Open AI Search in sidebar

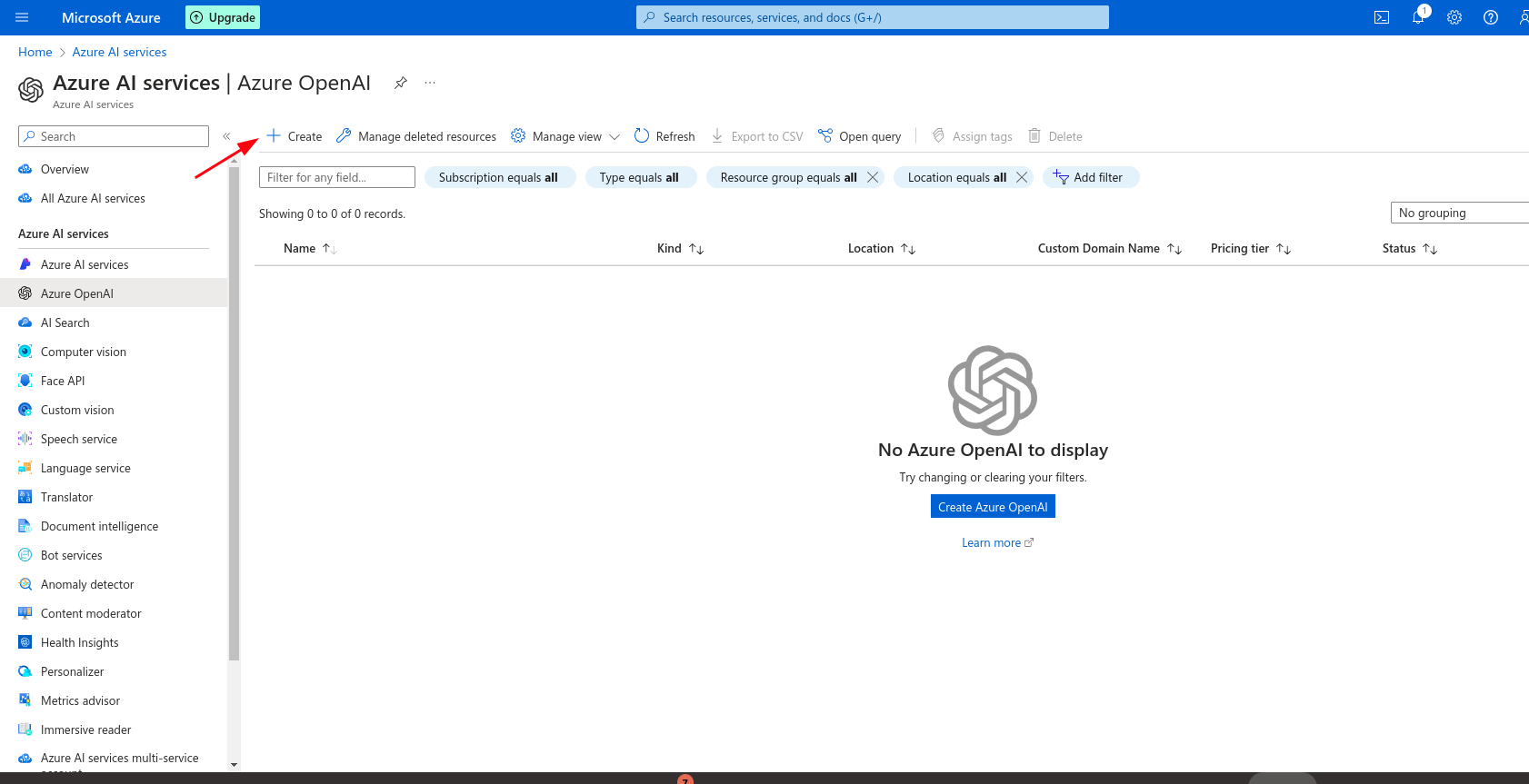tap(114, 323)
